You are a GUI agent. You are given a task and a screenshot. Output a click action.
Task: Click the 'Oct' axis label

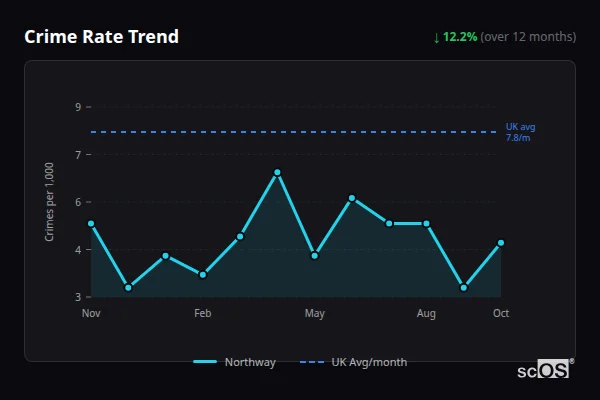[501, 313]
